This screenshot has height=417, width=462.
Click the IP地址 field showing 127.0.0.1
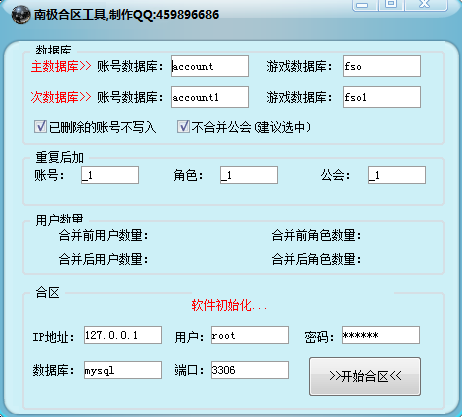pos(123,335)
